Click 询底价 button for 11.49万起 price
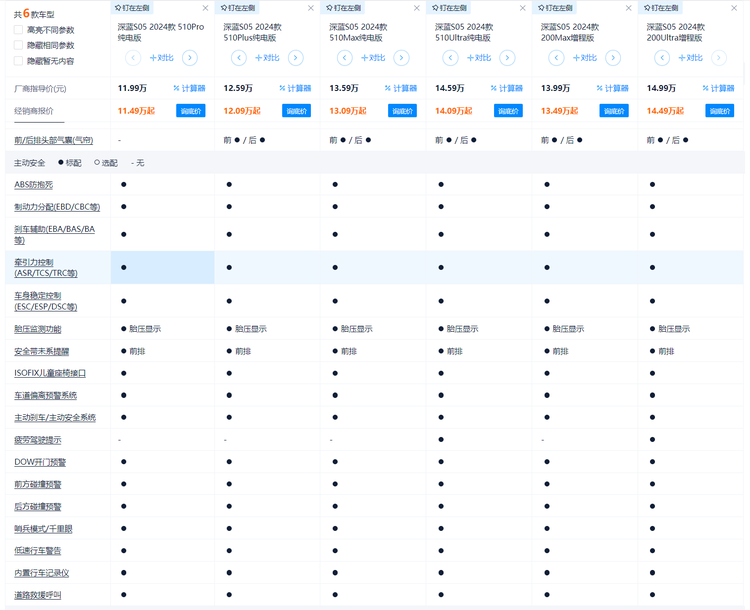This screenshot has height=610, width=750. coord(191,111)
